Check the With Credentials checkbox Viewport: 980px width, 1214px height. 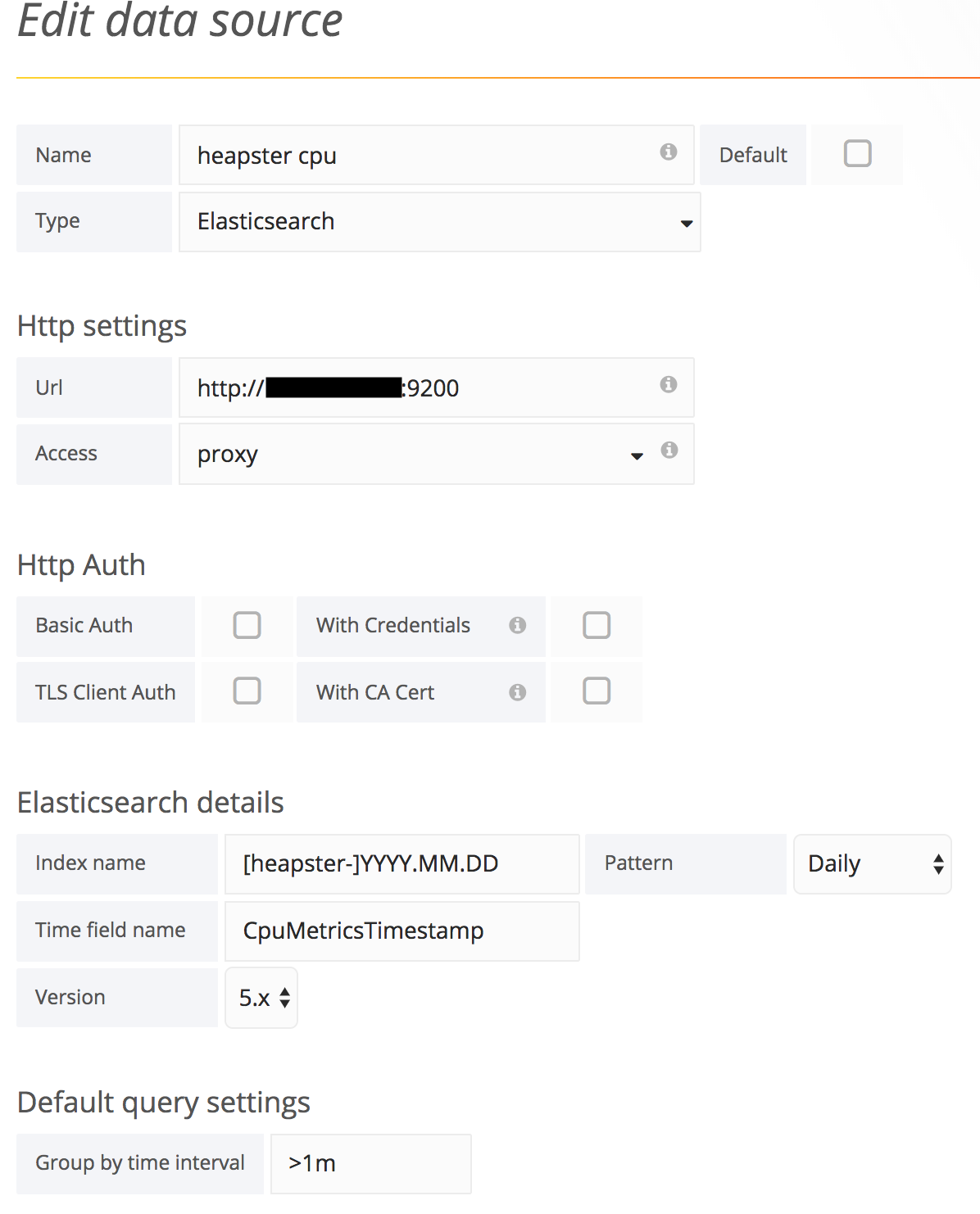596,625
